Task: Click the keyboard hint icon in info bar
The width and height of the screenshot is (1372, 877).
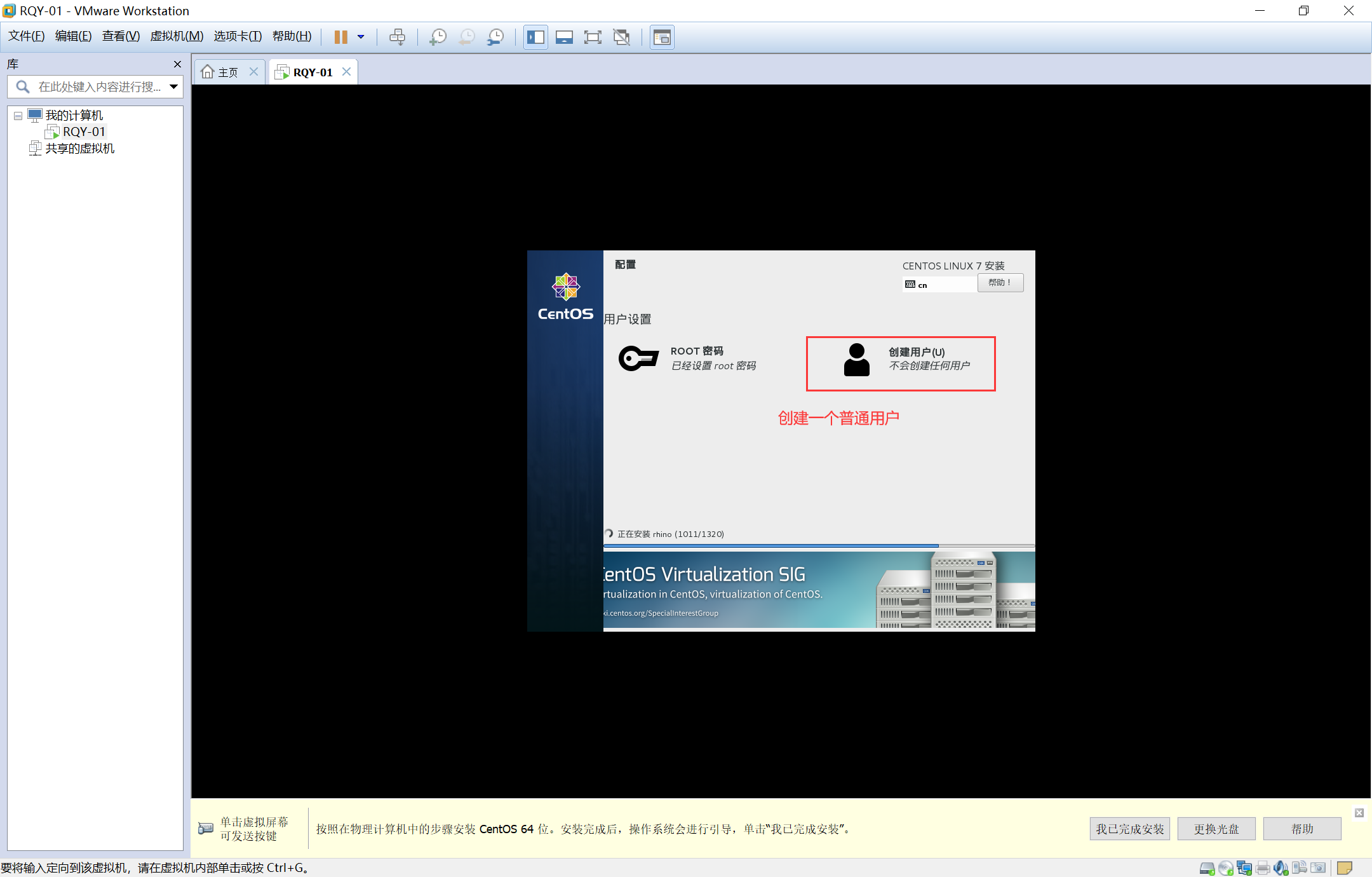Action: [x=206, y=828]
